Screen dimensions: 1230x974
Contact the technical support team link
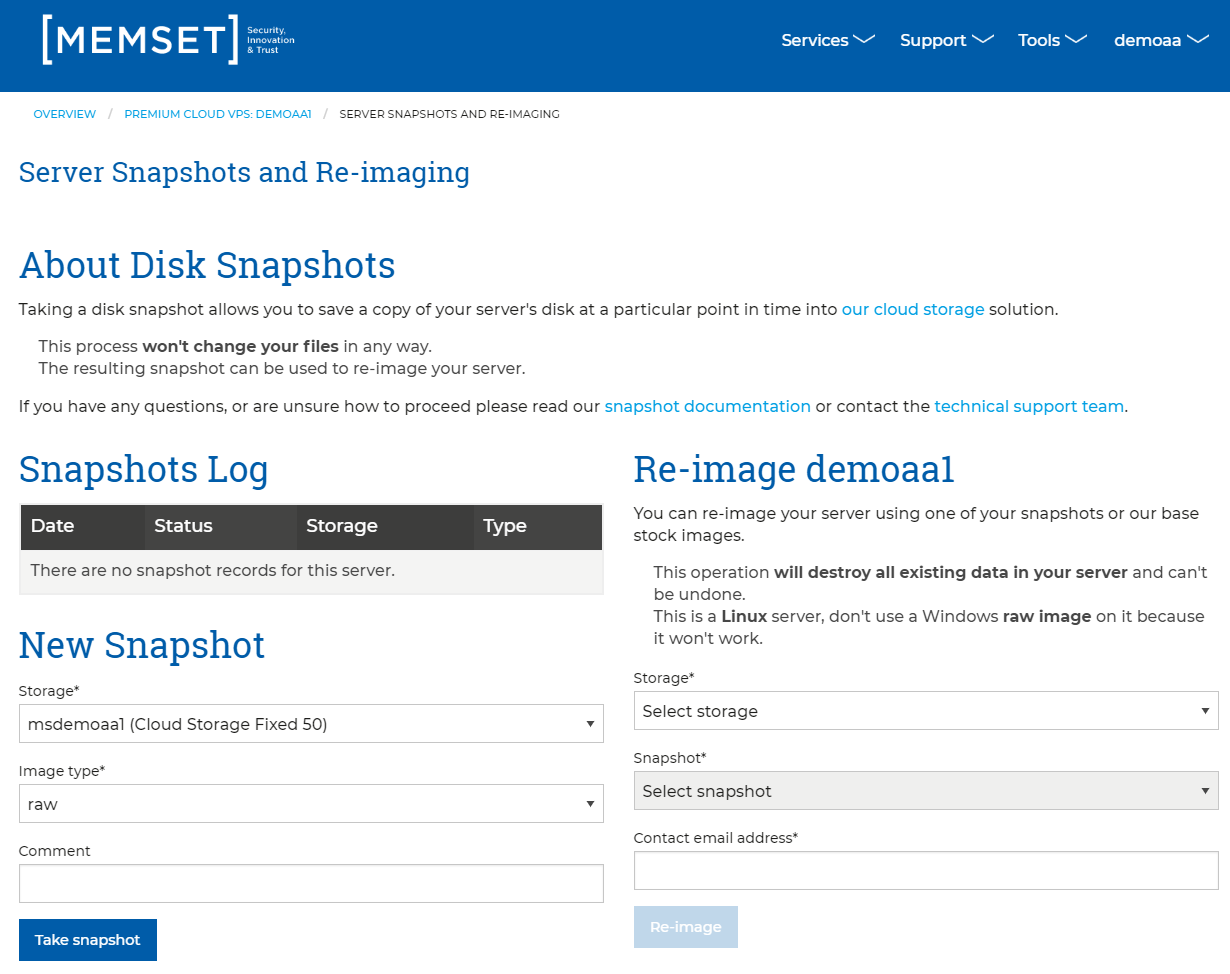[x=1029, y=407]
